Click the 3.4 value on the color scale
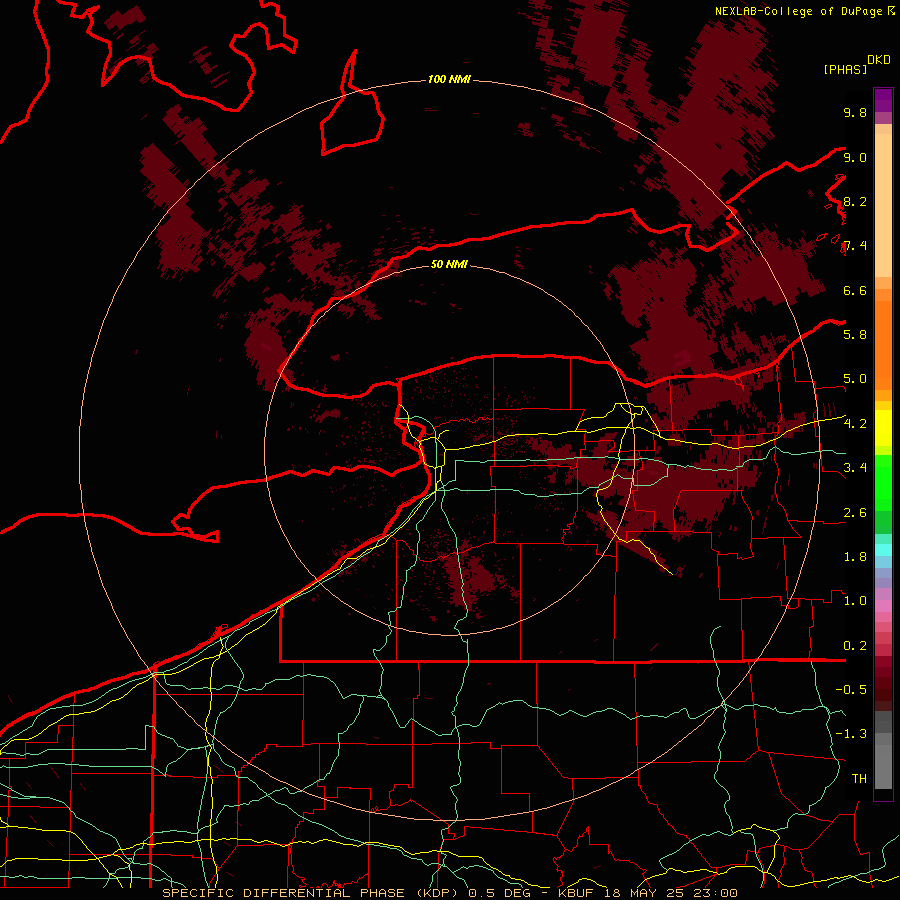Screen dimensions: 900x900 tap(855, 467)
